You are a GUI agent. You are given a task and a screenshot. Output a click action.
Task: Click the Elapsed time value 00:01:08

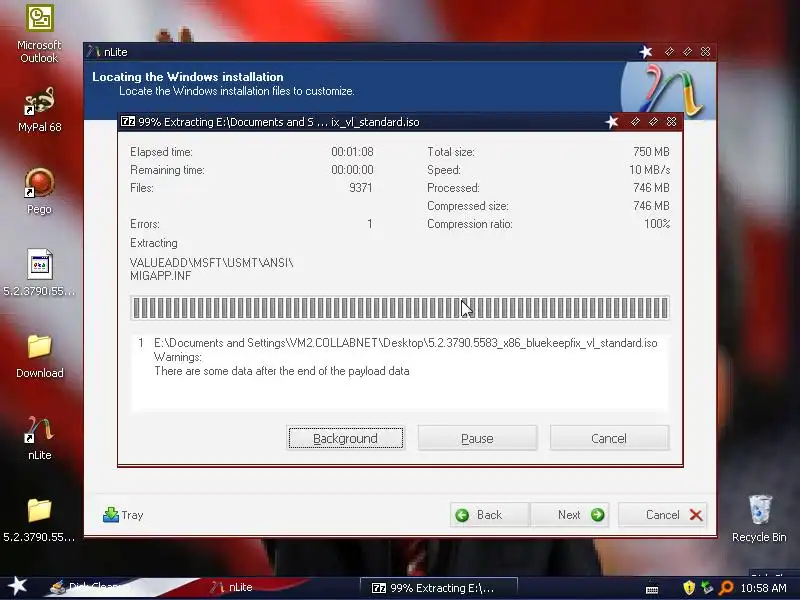(x=352, y=152)
